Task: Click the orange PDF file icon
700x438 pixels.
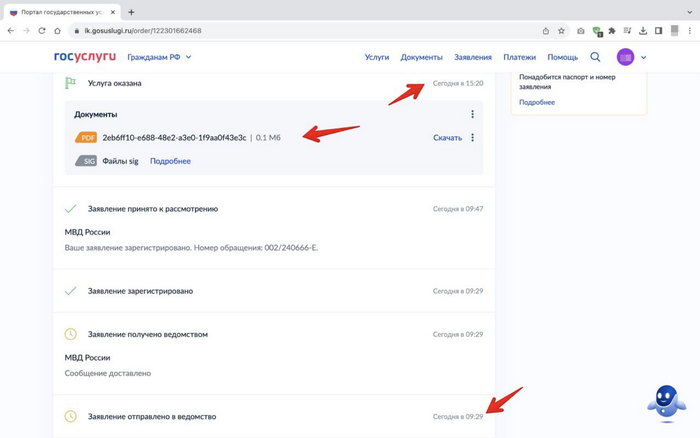Action: 86,138
